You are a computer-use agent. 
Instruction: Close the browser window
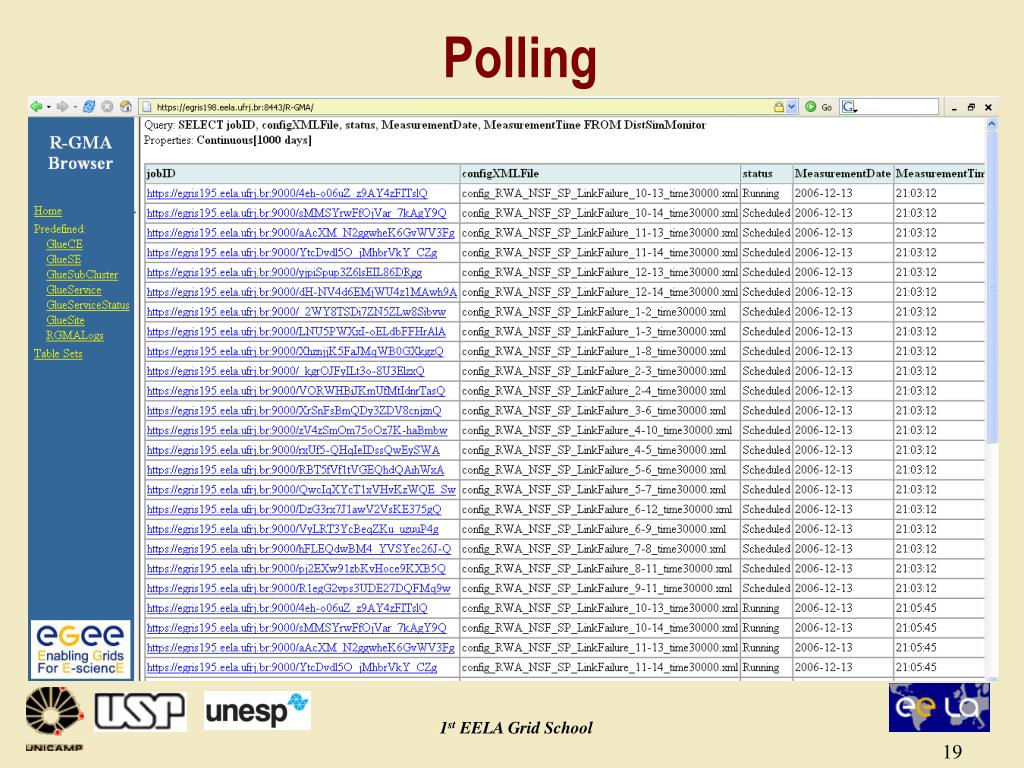[988, 107]
